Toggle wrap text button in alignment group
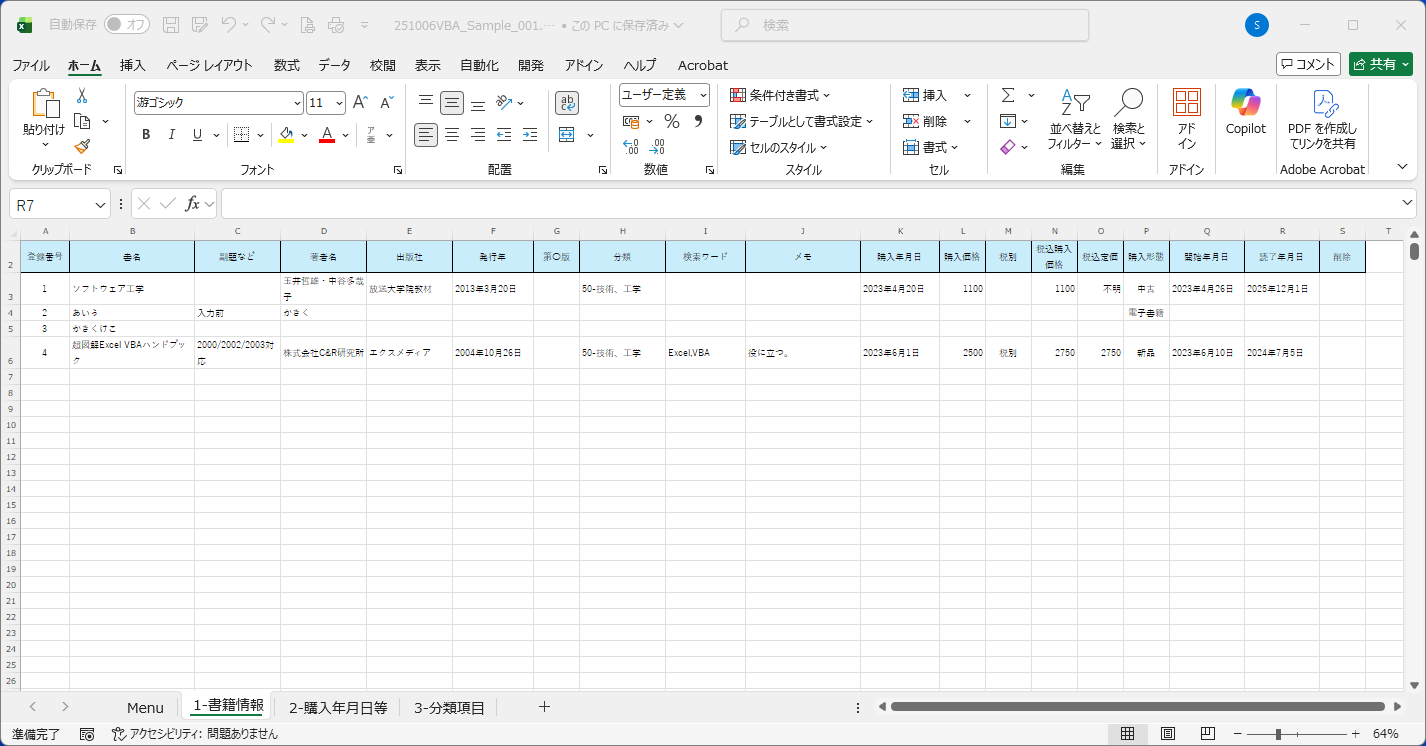Viewport: 1426px width, 746px height. pyautogui.click(x=567, y=103)
